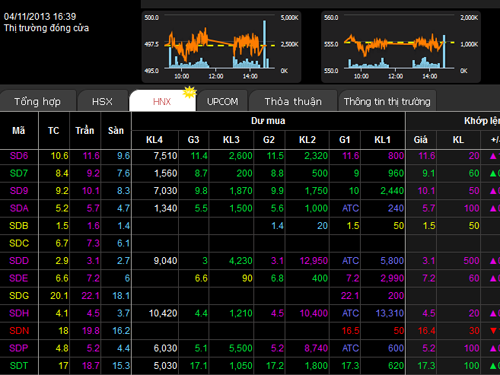Screen dimensions: 500x375
Task: Open the left index chart with 497.5 axis
Action: [x=221, y=47]
